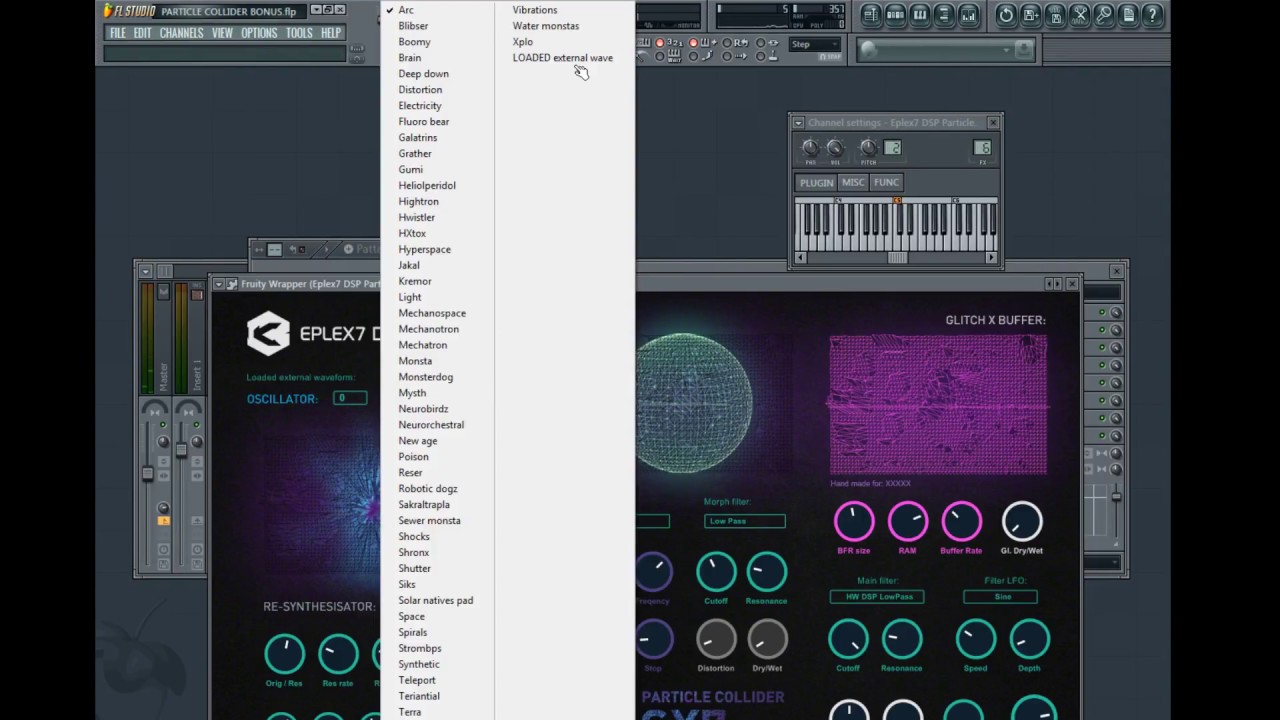The image size is (1280, 720).
Task: Open the Channel settings window menu arrow
Action: [x=798, y=122]
